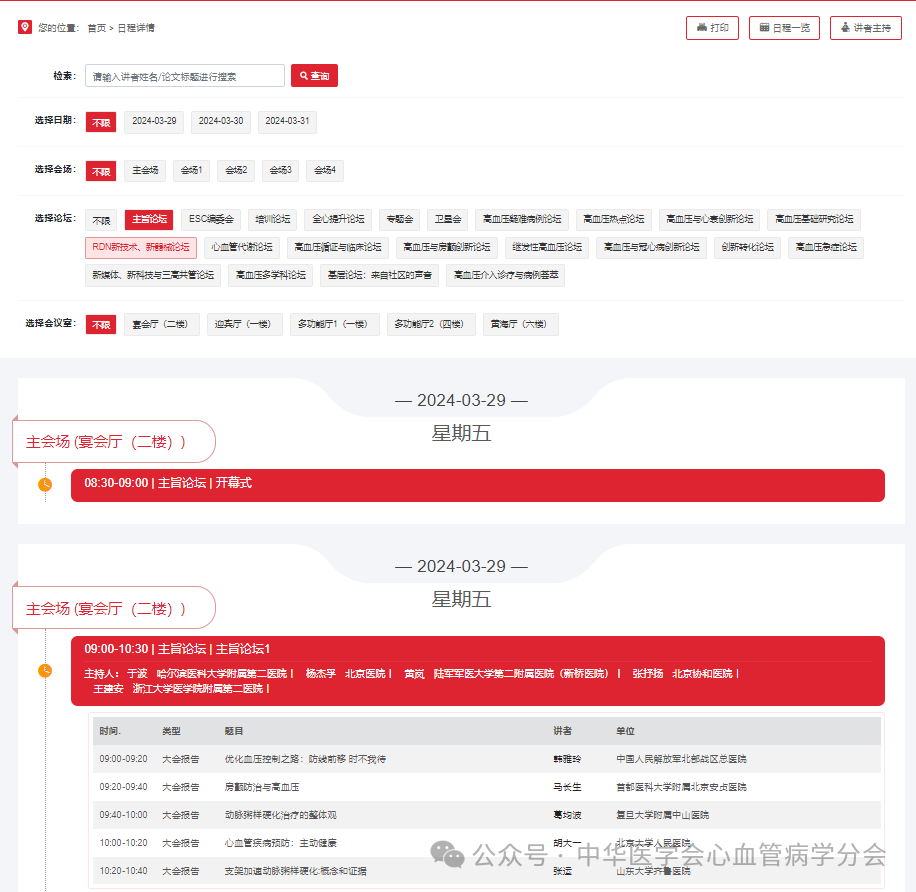Select the 基层论坛：来自社区的声音 filter

[379, 276]
